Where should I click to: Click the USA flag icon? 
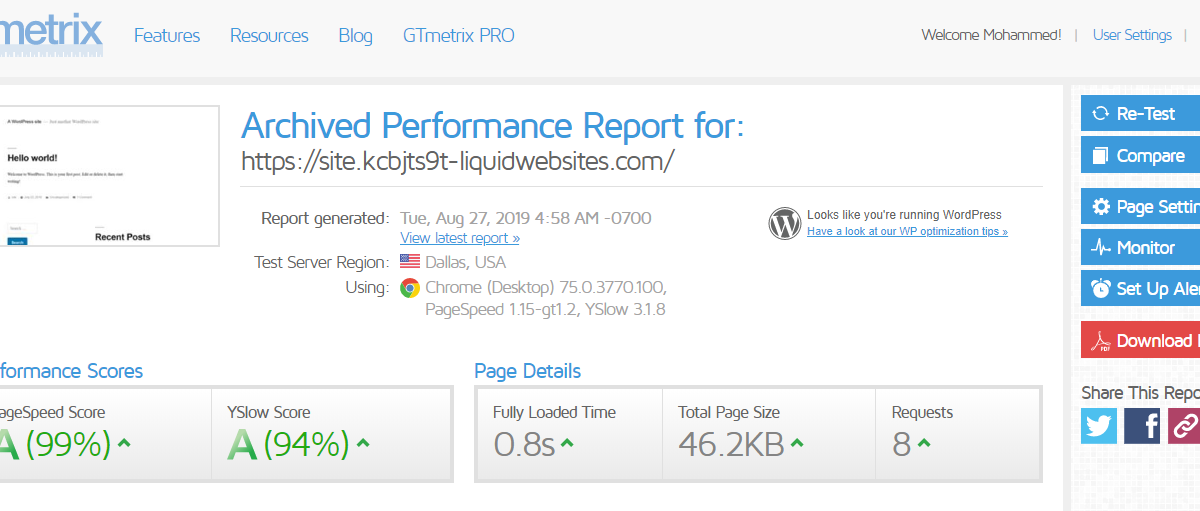(409, 262)
